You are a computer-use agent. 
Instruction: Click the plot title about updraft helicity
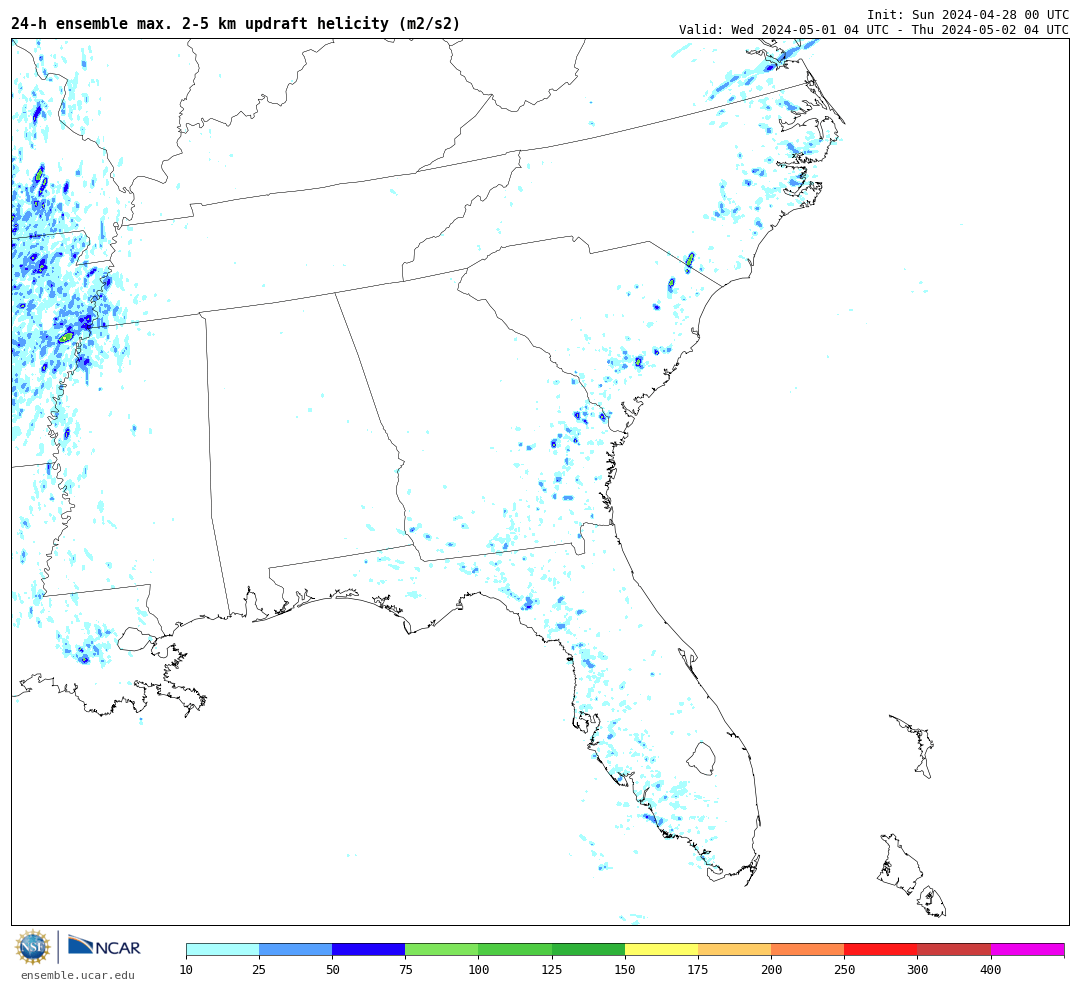236,23
